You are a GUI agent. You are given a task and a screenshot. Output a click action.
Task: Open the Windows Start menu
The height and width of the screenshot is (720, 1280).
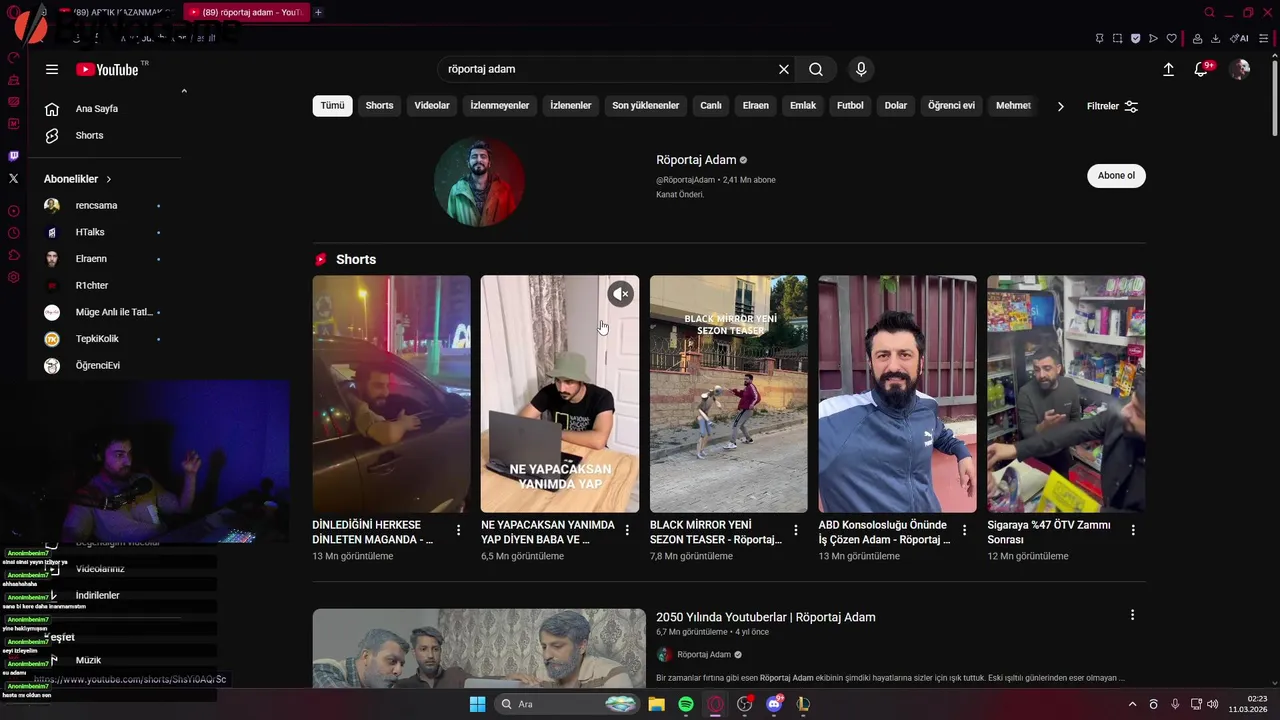(477, 704)
